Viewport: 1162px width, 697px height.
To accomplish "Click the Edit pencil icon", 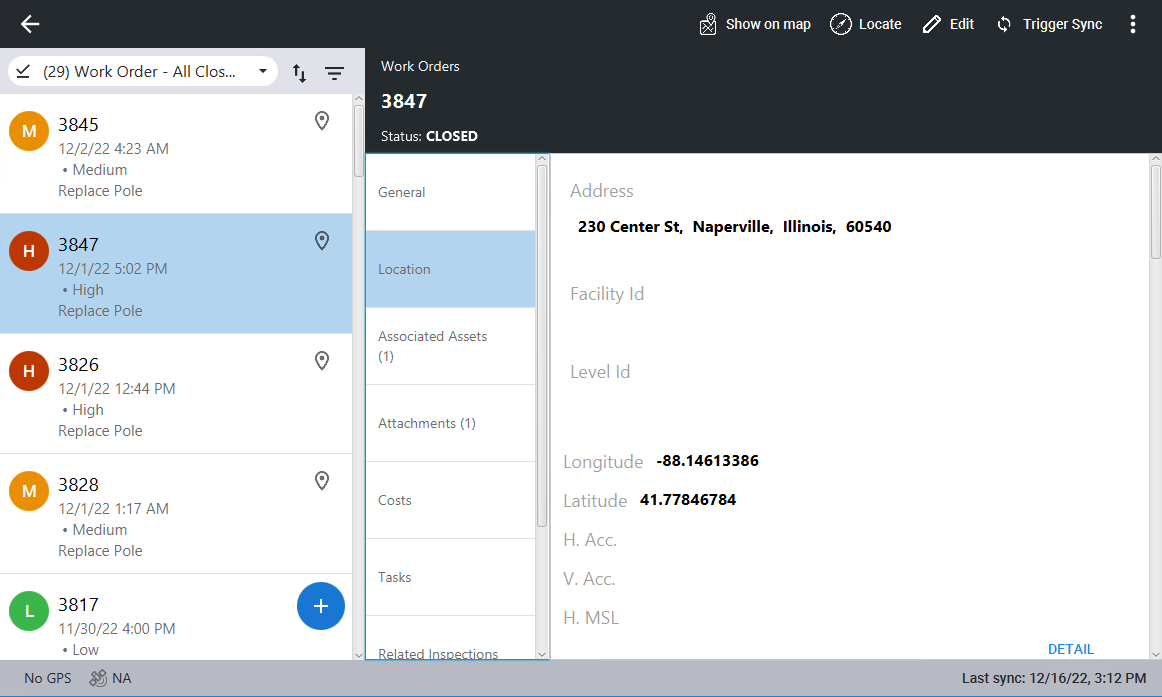I will (x=932, y=24).
